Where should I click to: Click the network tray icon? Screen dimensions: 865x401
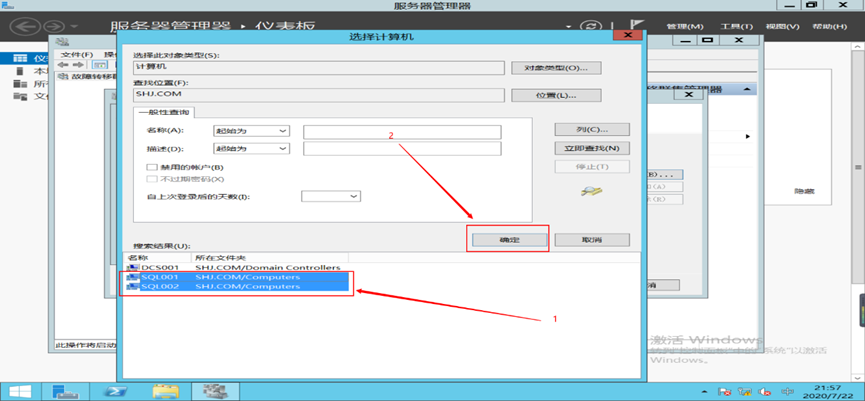click(745, 392)
